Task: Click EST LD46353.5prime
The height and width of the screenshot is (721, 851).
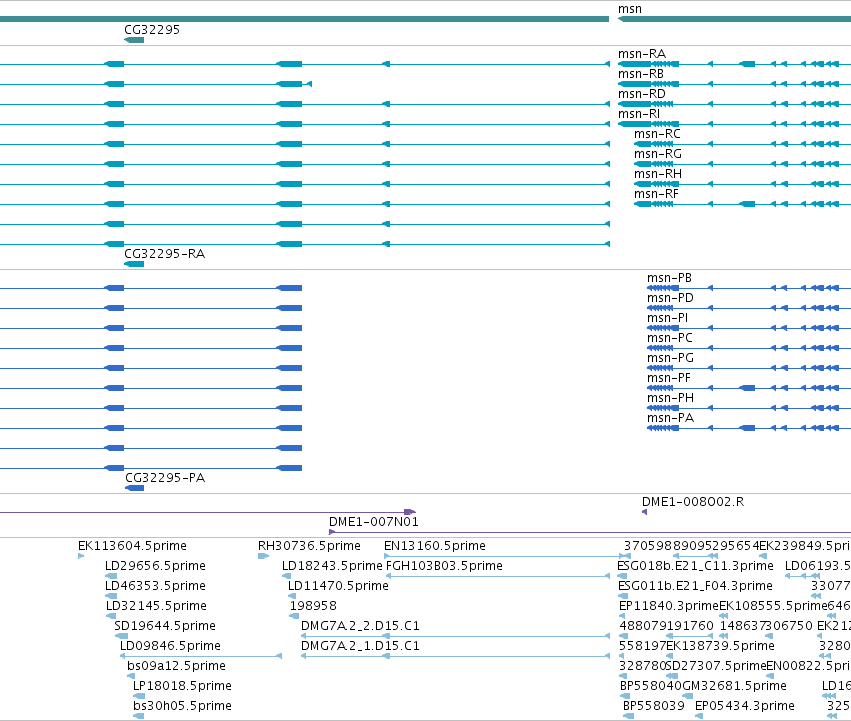Action: (x=155, y=586)
